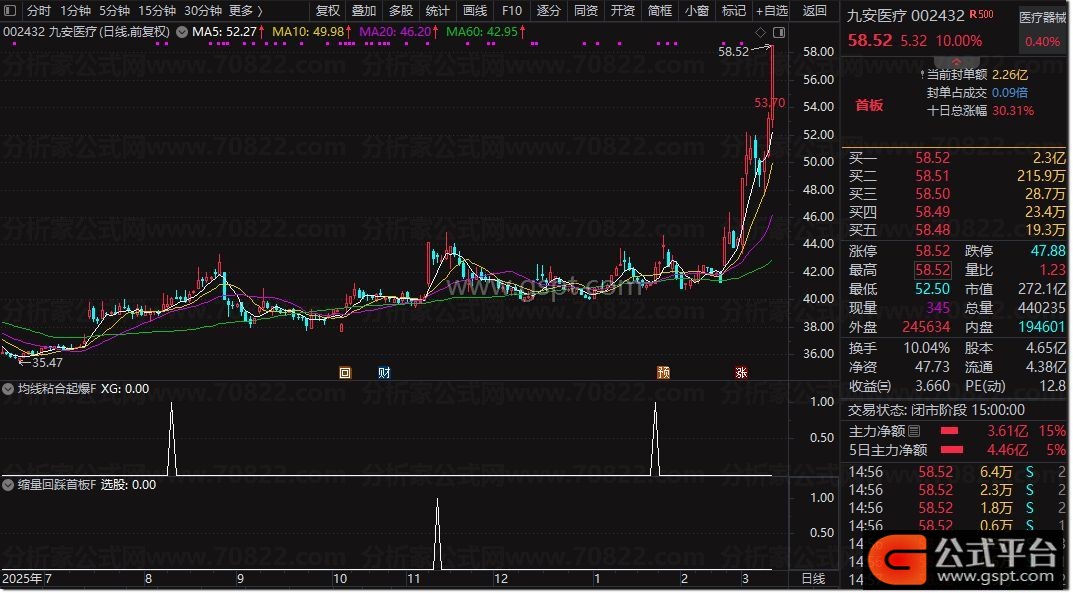This screenshot has height=593, width=1073.
Task: Click the panel icon left of 分时
Action: pos(10,11)
